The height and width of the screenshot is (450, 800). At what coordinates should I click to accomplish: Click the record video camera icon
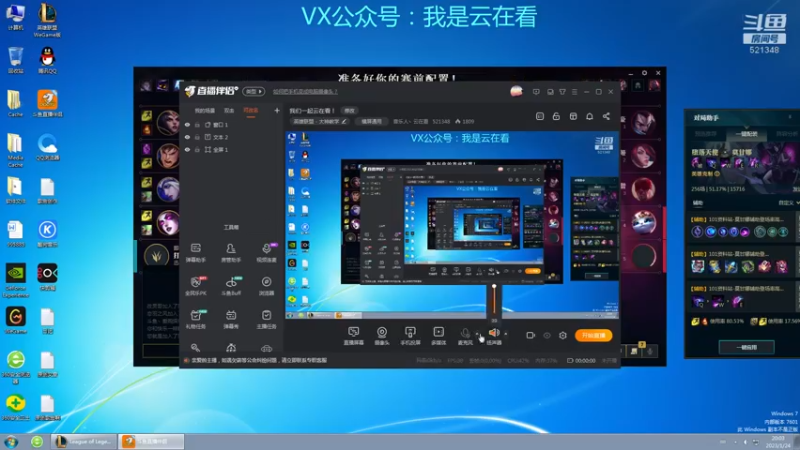[x=531, y=335]
